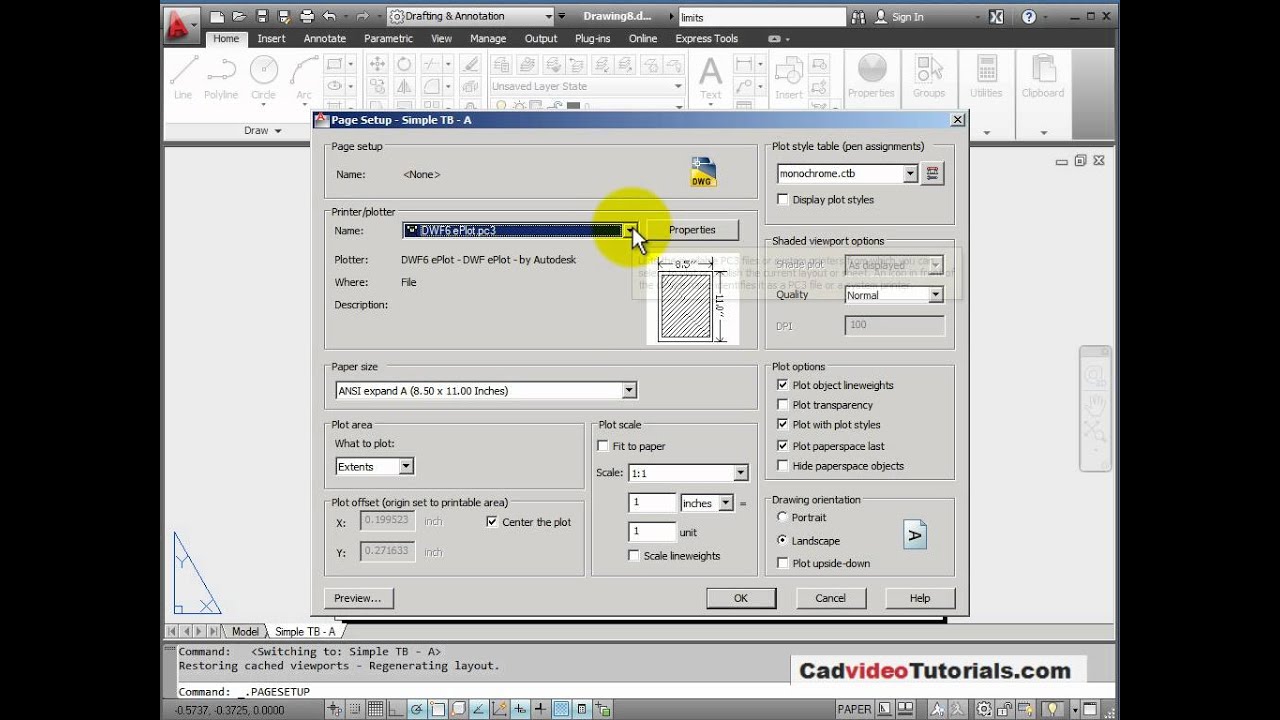1280x720 pixels.
Task: Click the Insert block tool in ribbon
Action: tap(789, 77)
